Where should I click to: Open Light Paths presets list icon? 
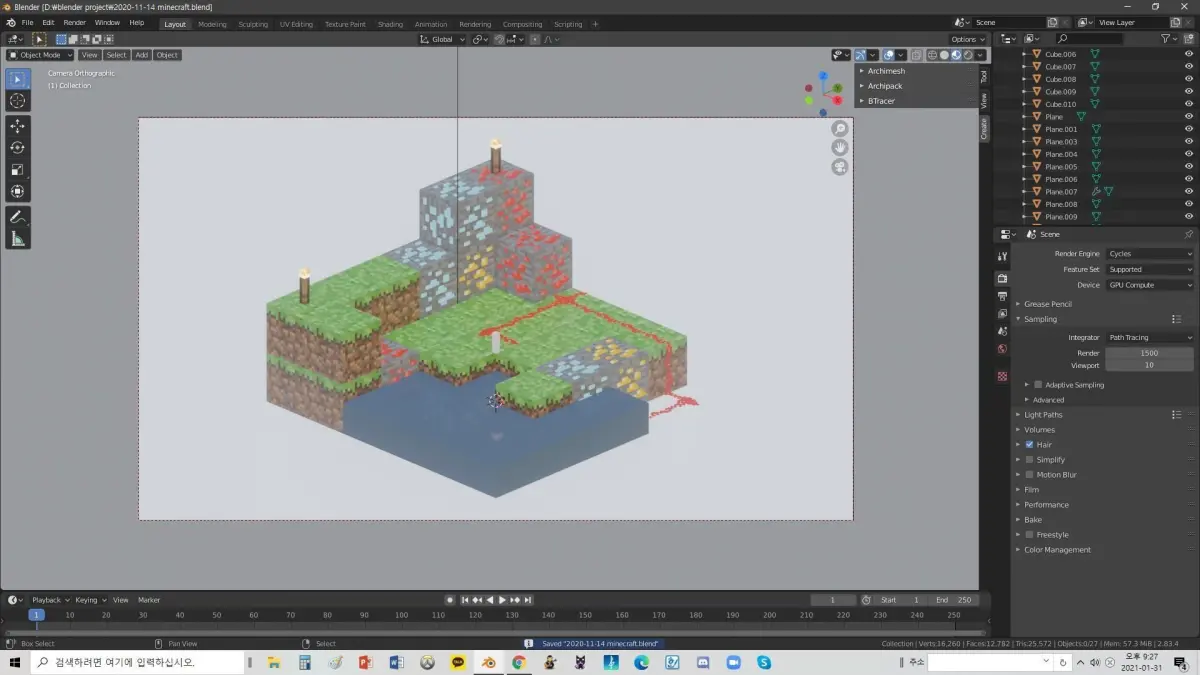[1177, 414]
